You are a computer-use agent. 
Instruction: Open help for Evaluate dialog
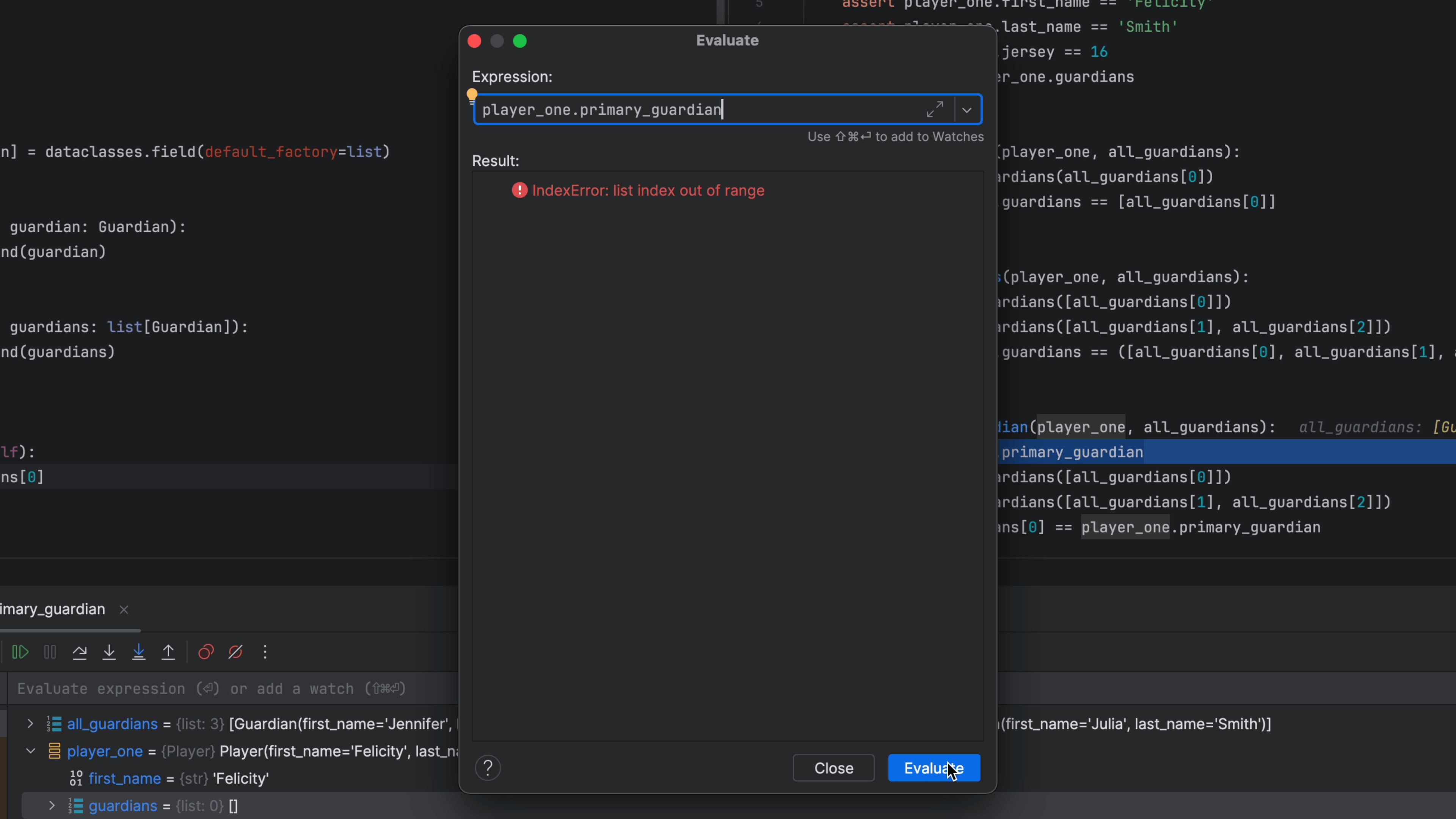(488, 768)
